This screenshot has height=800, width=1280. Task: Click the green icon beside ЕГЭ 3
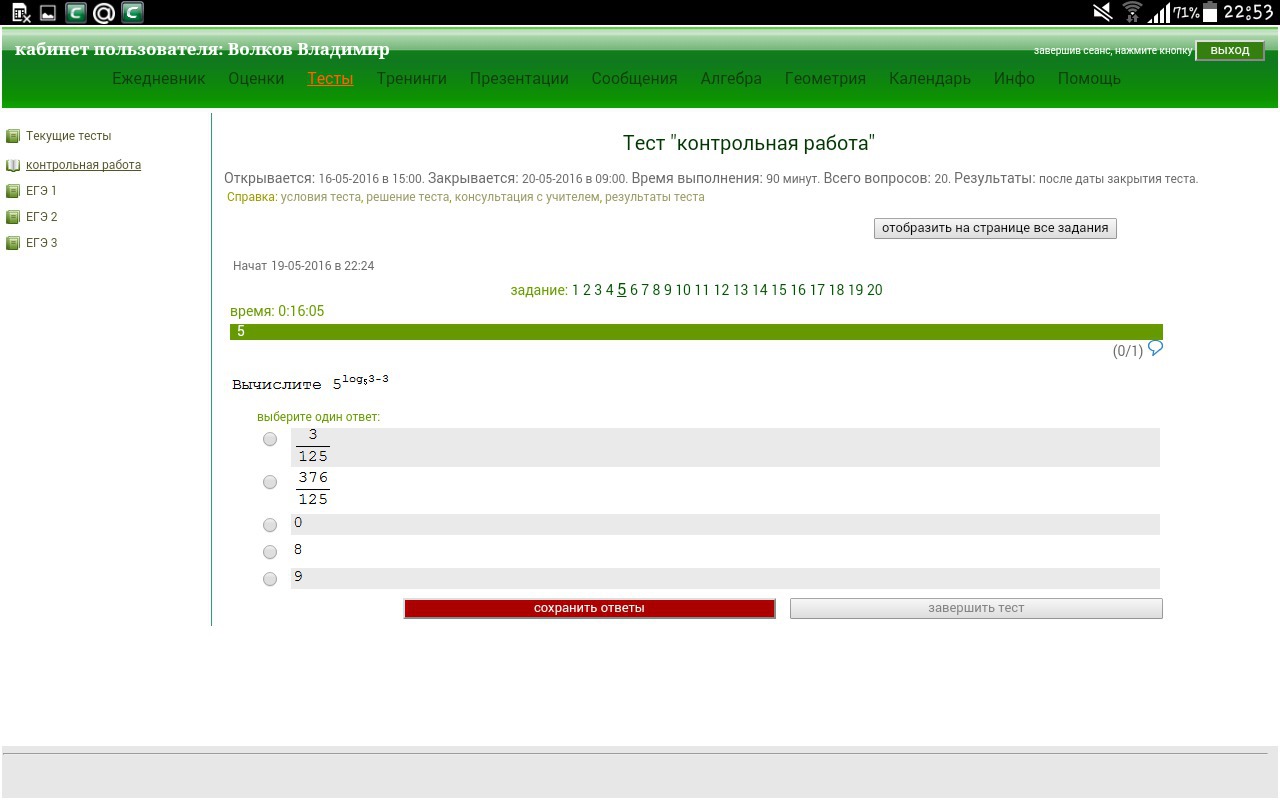13,243
